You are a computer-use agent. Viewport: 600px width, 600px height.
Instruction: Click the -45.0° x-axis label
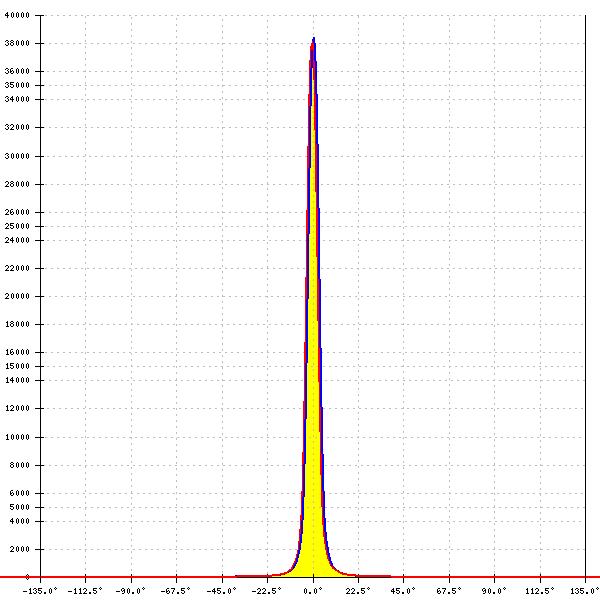coord(222,591)
